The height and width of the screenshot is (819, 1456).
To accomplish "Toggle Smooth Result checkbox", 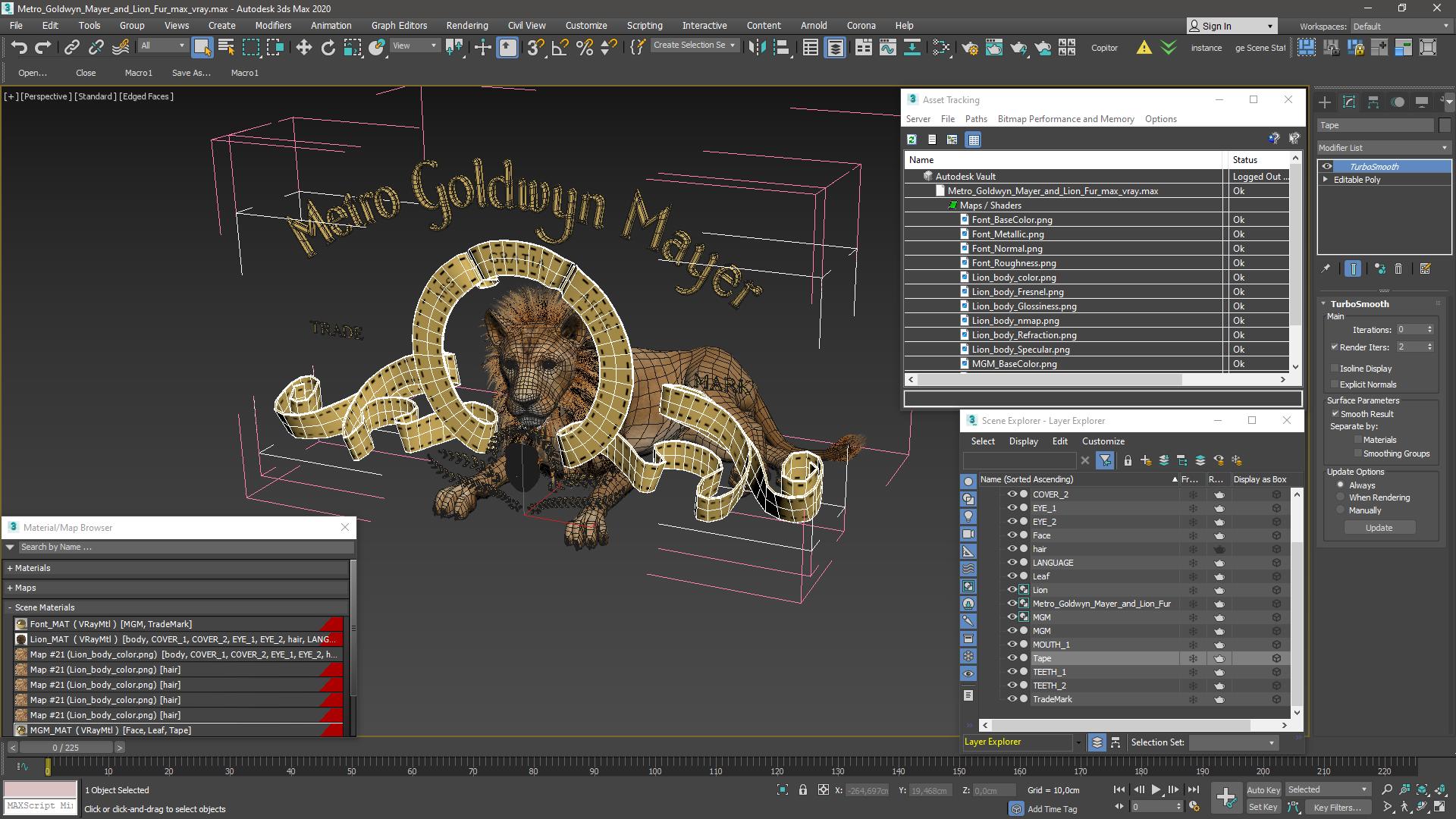I will click(1335, 414).
